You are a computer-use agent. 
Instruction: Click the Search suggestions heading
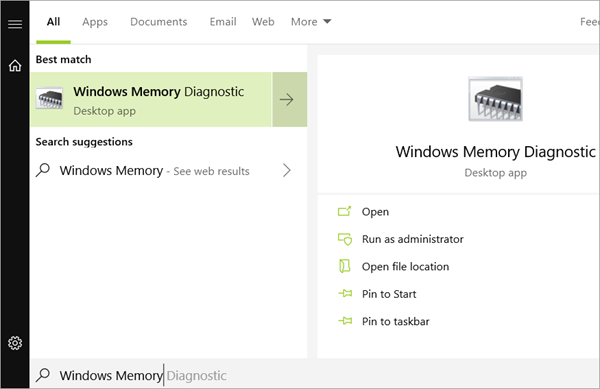coord(84,142)
